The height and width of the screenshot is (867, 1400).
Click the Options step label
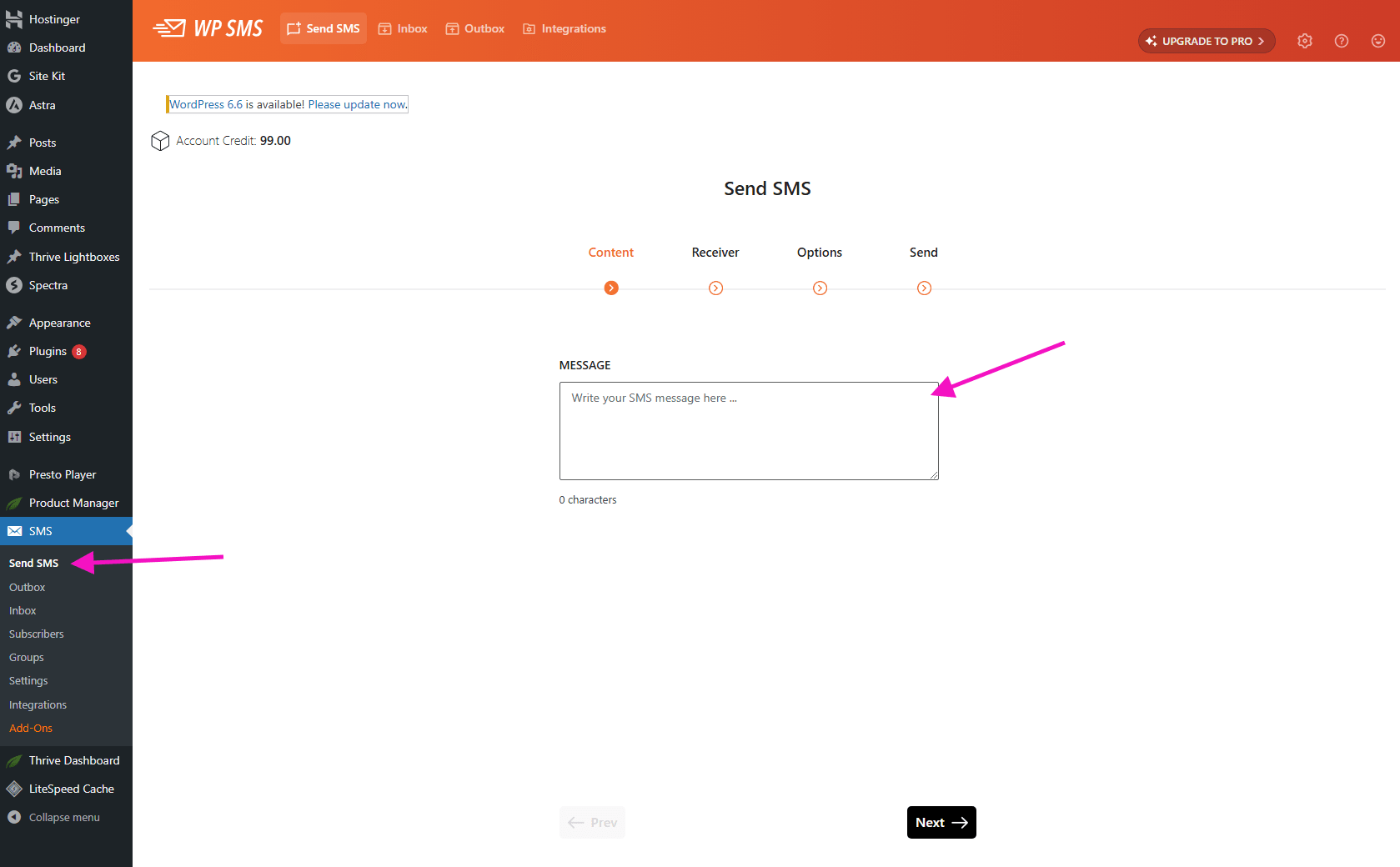[x=820, y=253]
